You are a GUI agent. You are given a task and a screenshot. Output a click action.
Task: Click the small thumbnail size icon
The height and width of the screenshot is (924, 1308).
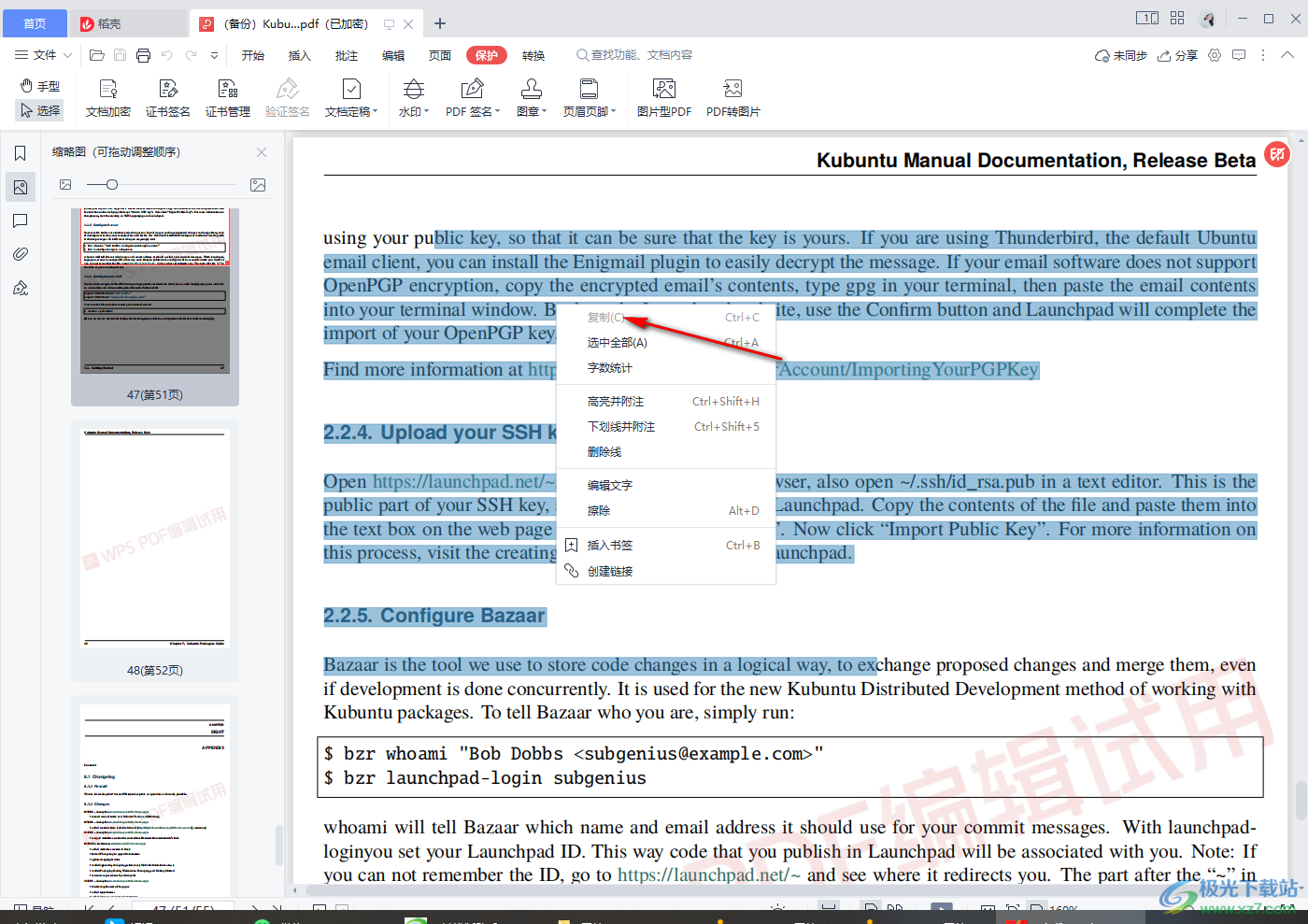coord(65,185)
